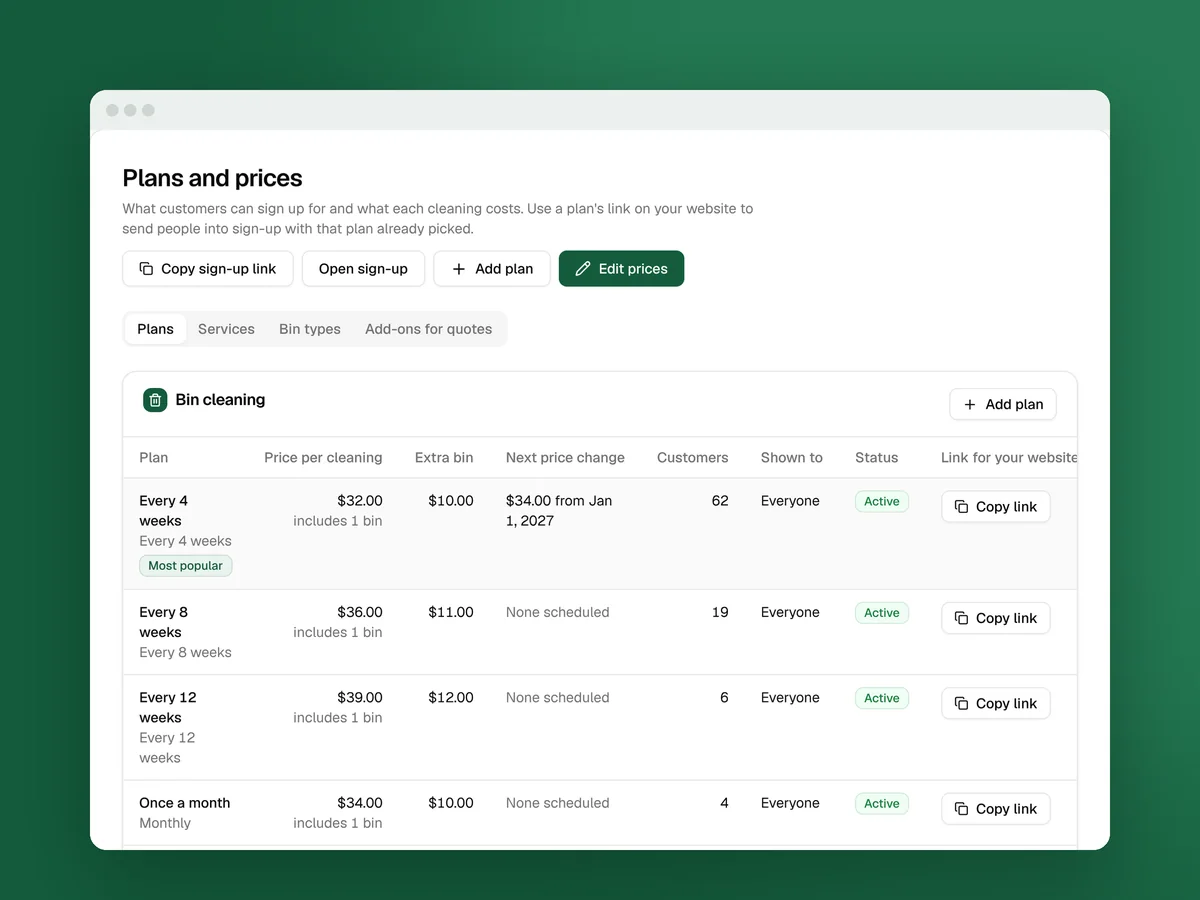Image resolution: width=1200 pixels, height=900 pixels.
Task: Switch to the Services tab
Action: point(226,329)
